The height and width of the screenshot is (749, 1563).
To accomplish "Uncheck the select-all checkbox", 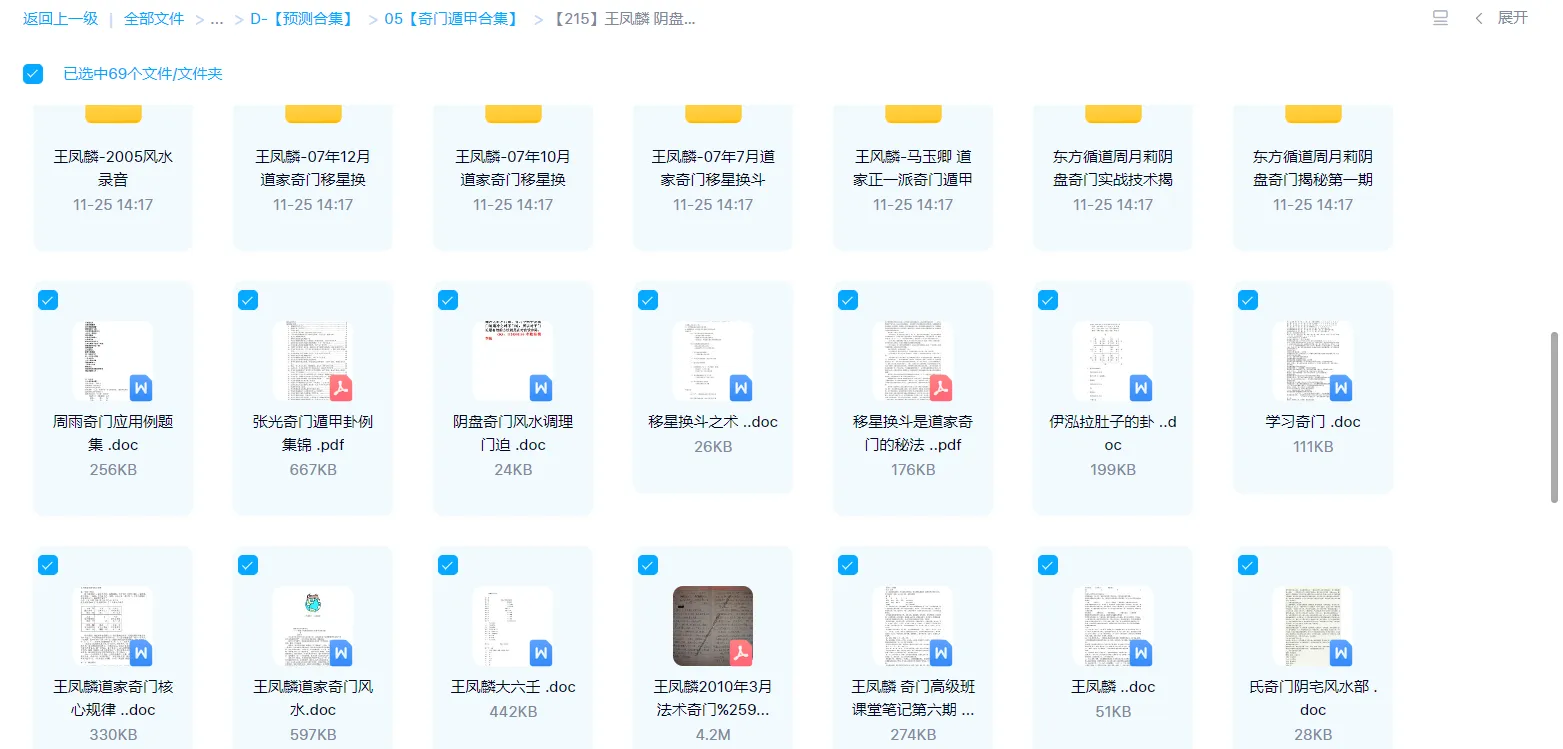I will coord(33,74).
